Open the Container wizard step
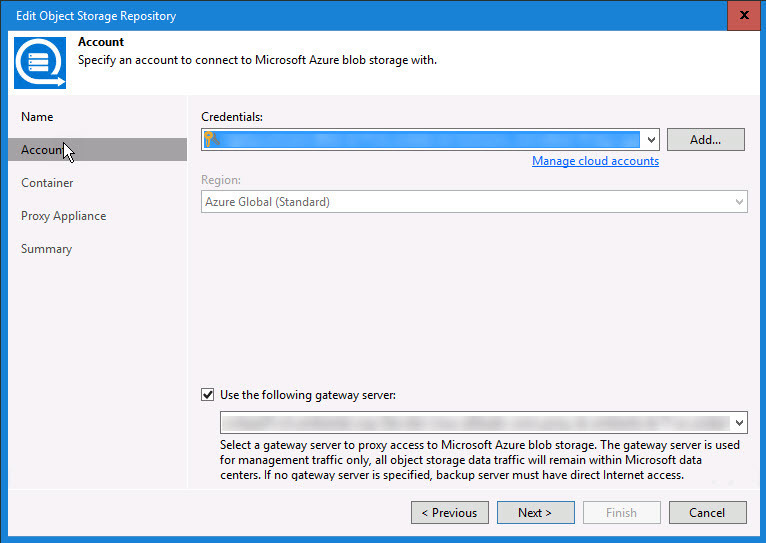This screenshot has width=766, height=543. point(47,183)
